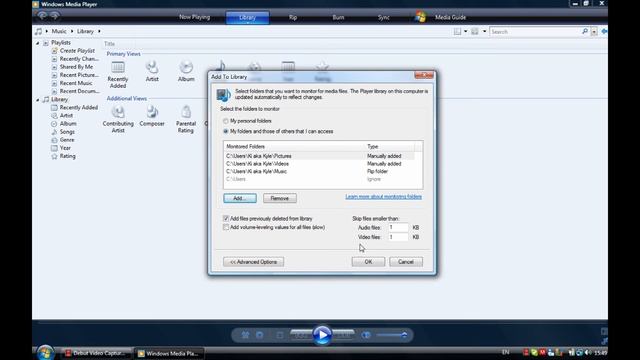The image size is (640, 360).
Task: Click the view options icon
Action: tap(475, 31)
